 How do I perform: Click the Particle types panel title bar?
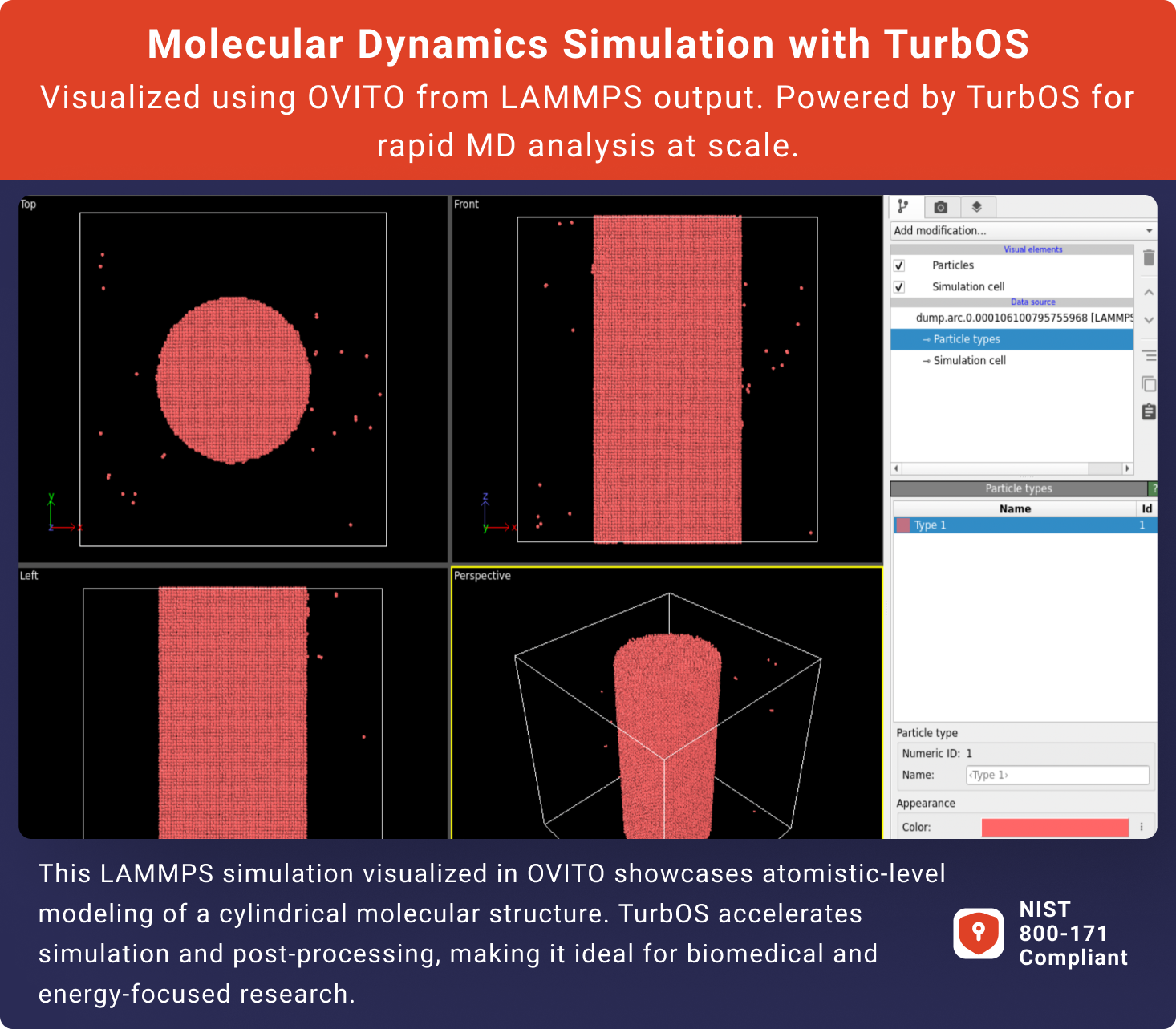(x=1019, y=488)
